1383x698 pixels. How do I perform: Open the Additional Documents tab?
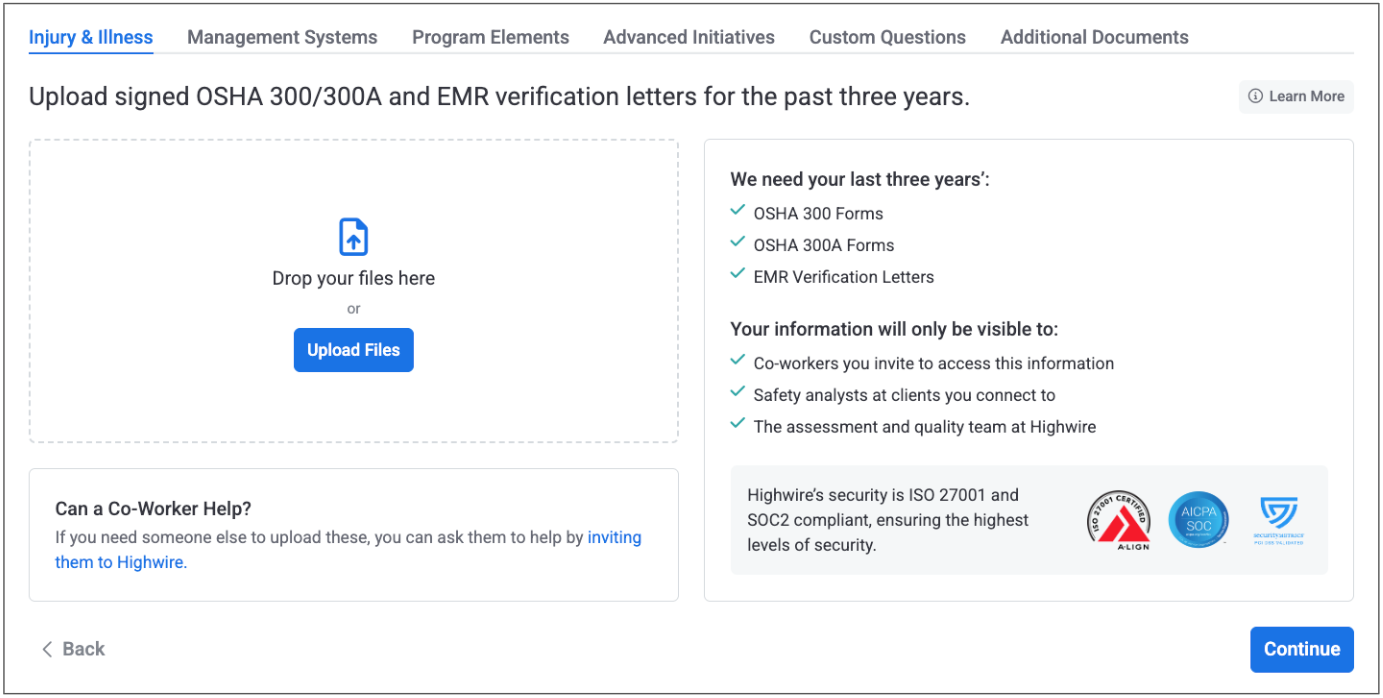point(1094,38)
